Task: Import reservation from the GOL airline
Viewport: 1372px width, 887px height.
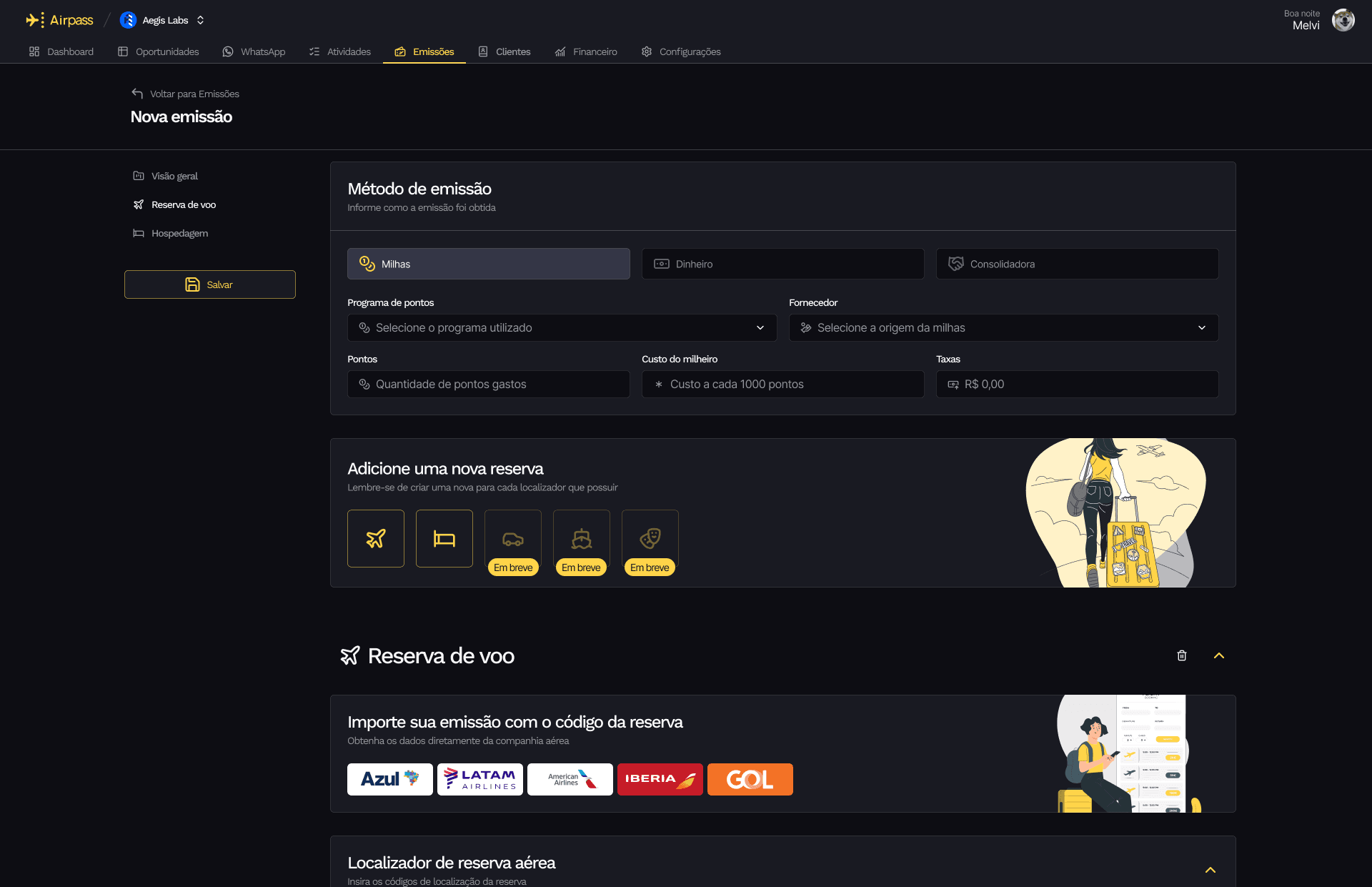Action: click(x=750, y=779)
